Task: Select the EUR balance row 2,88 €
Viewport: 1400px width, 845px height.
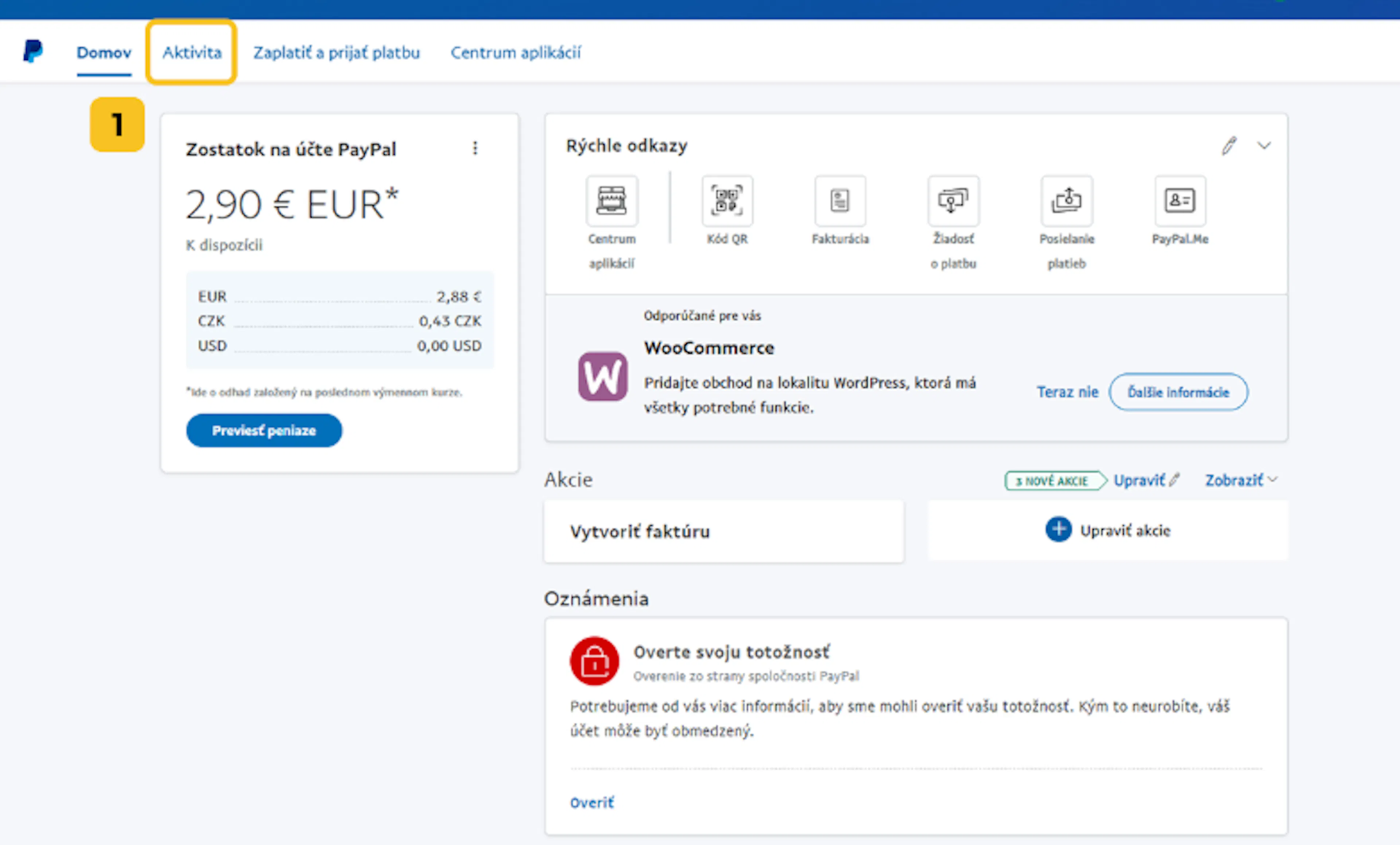Action: point(340,297)
